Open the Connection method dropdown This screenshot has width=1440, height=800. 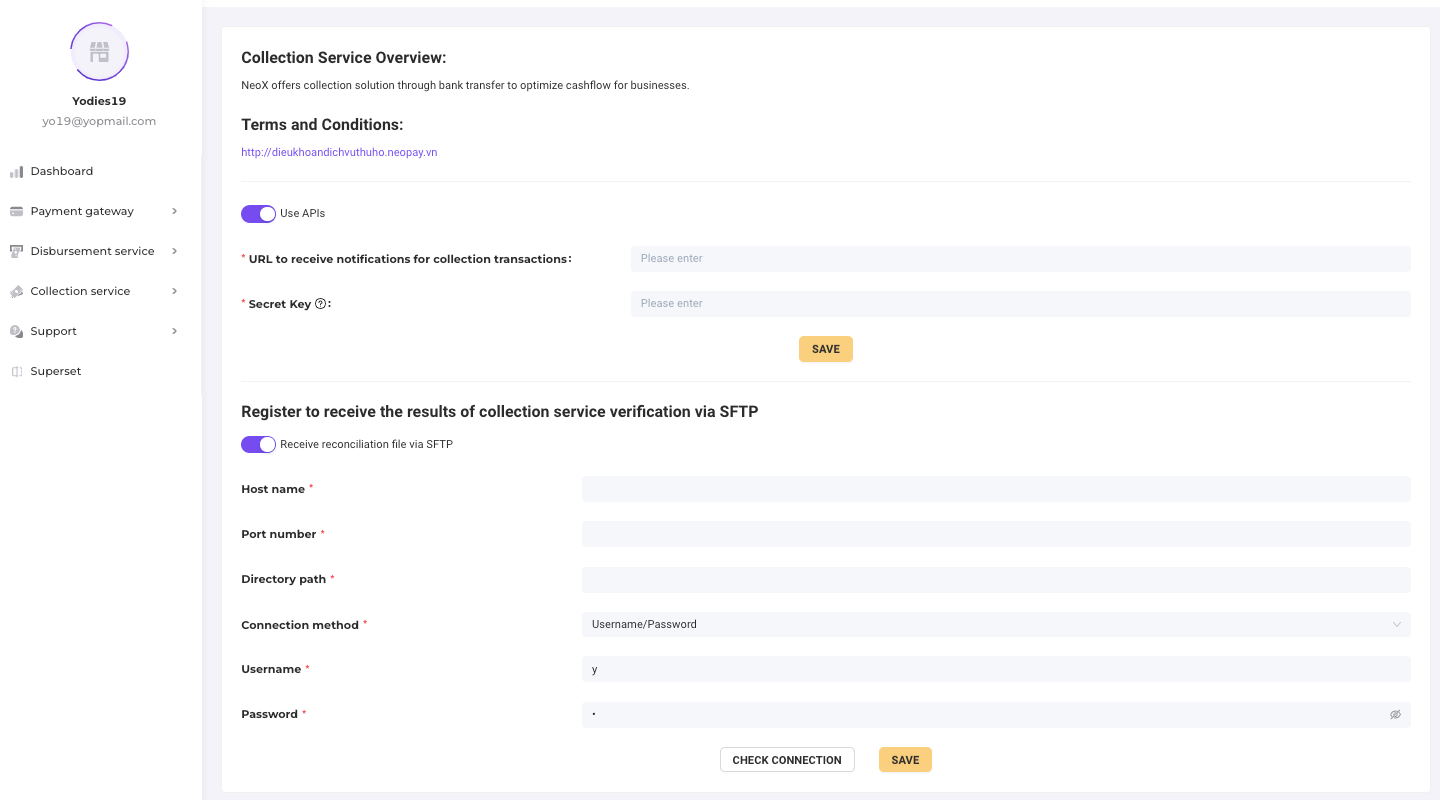(995, 625)
